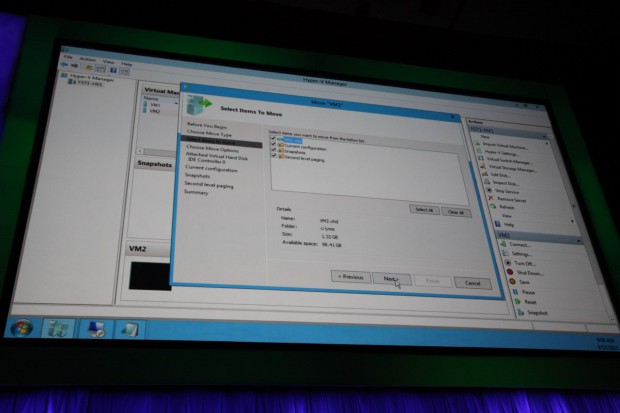Uncheck the Snapshots checkbox in move list
620x413 pixels.
[274, 150]
